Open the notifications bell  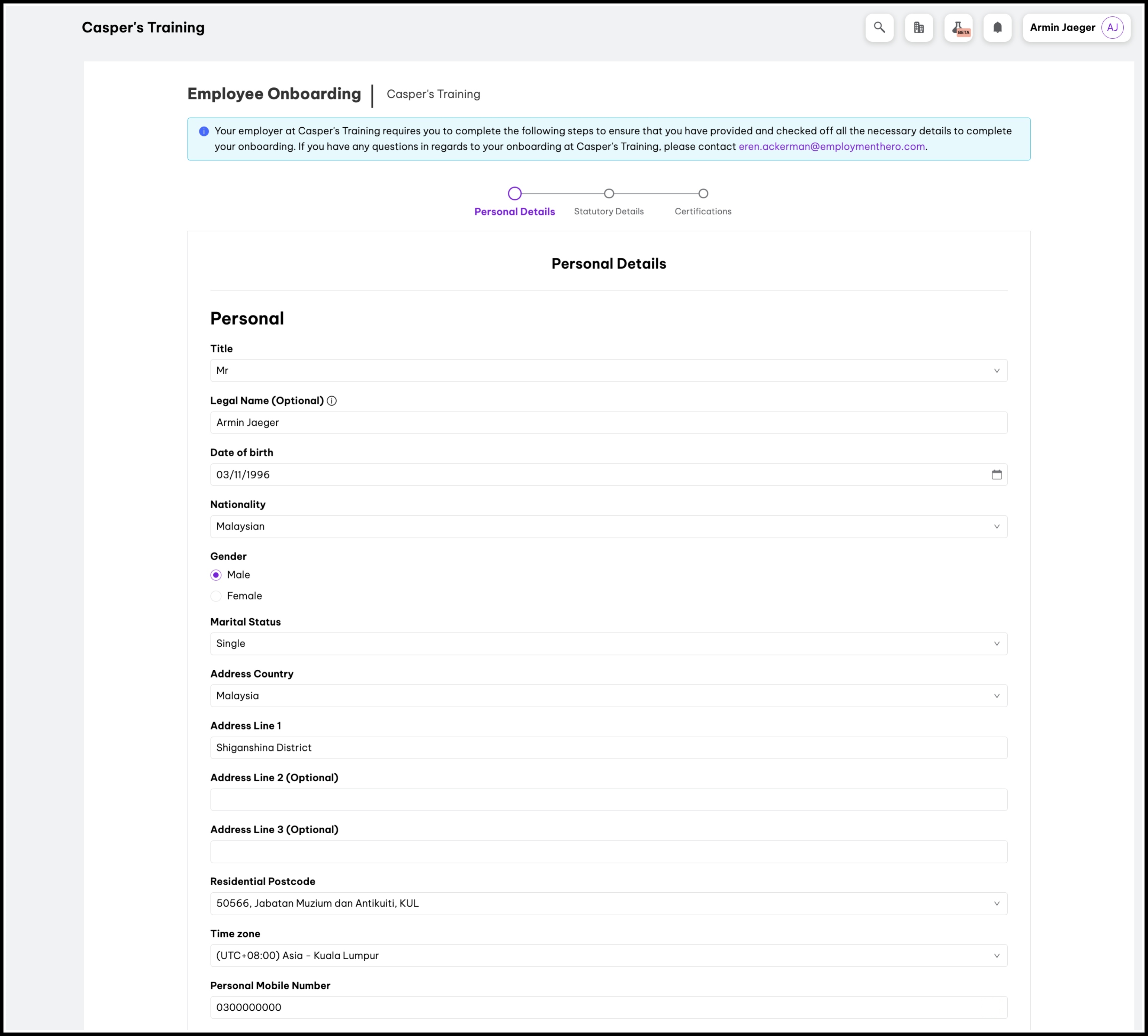coord(997,27)
